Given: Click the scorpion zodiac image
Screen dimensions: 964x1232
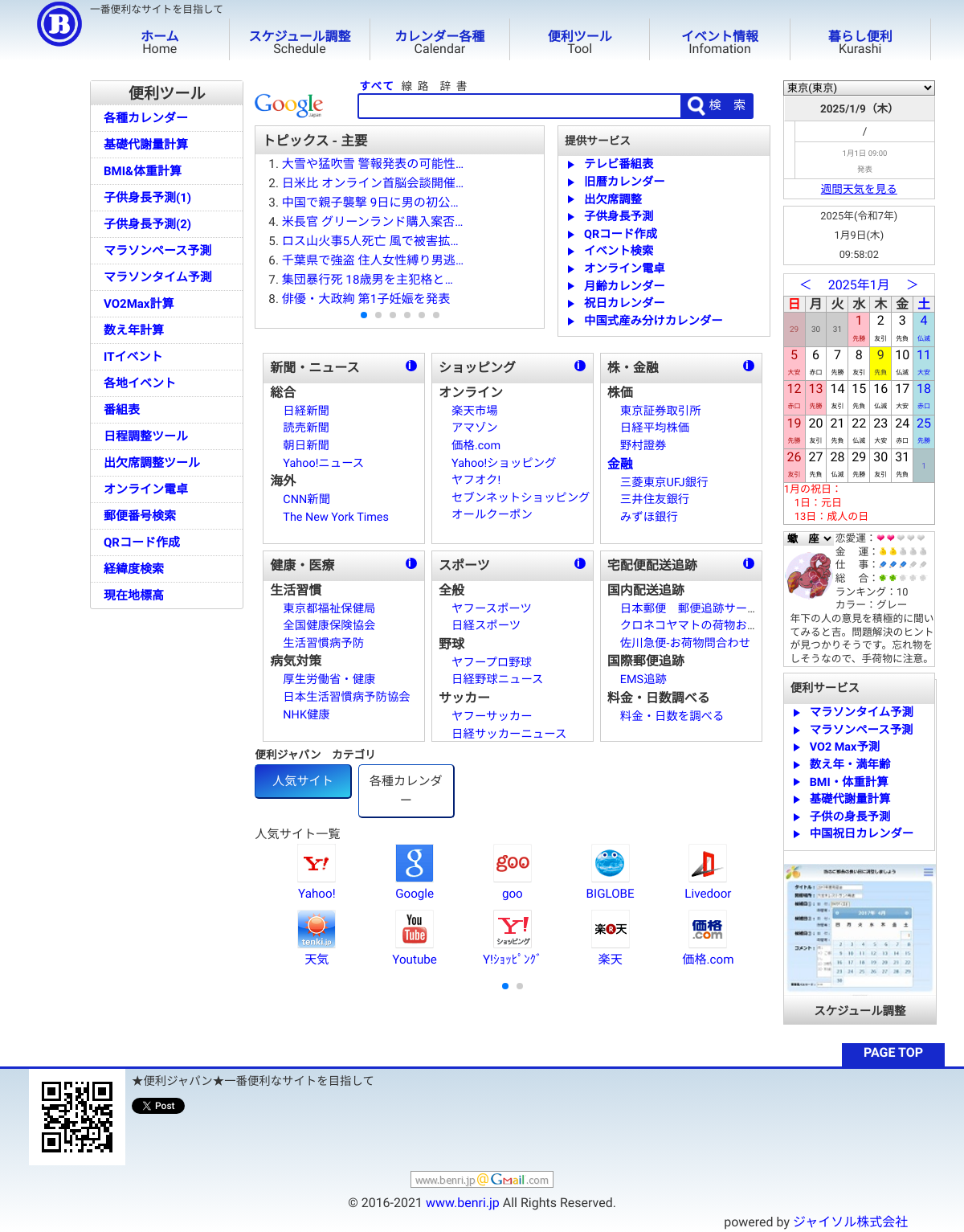Looking at the screenshot, I should click(x=810, y=575).
